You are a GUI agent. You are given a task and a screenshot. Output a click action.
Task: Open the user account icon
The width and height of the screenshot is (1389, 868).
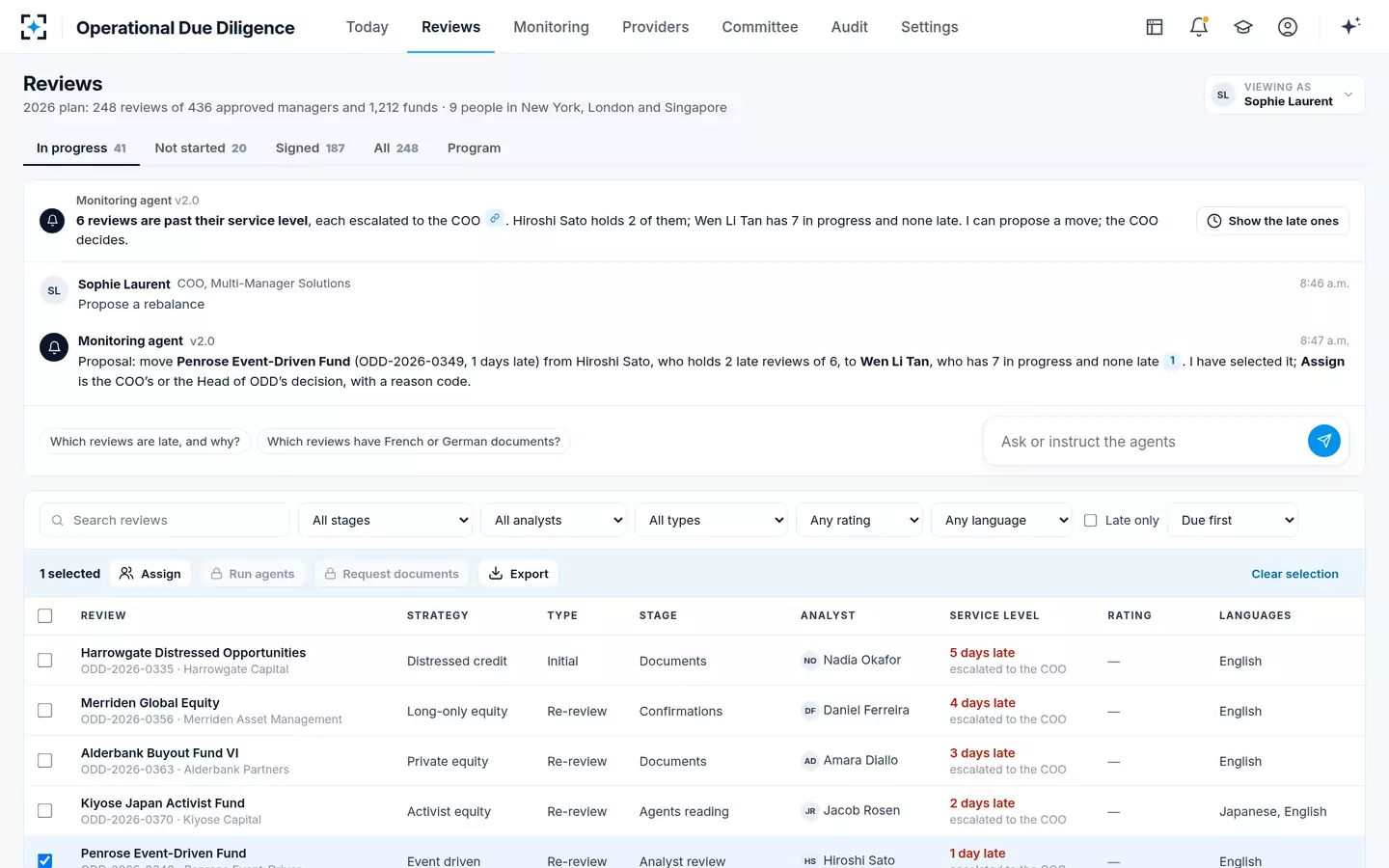pyautogui.click(x=1288, y=27)
